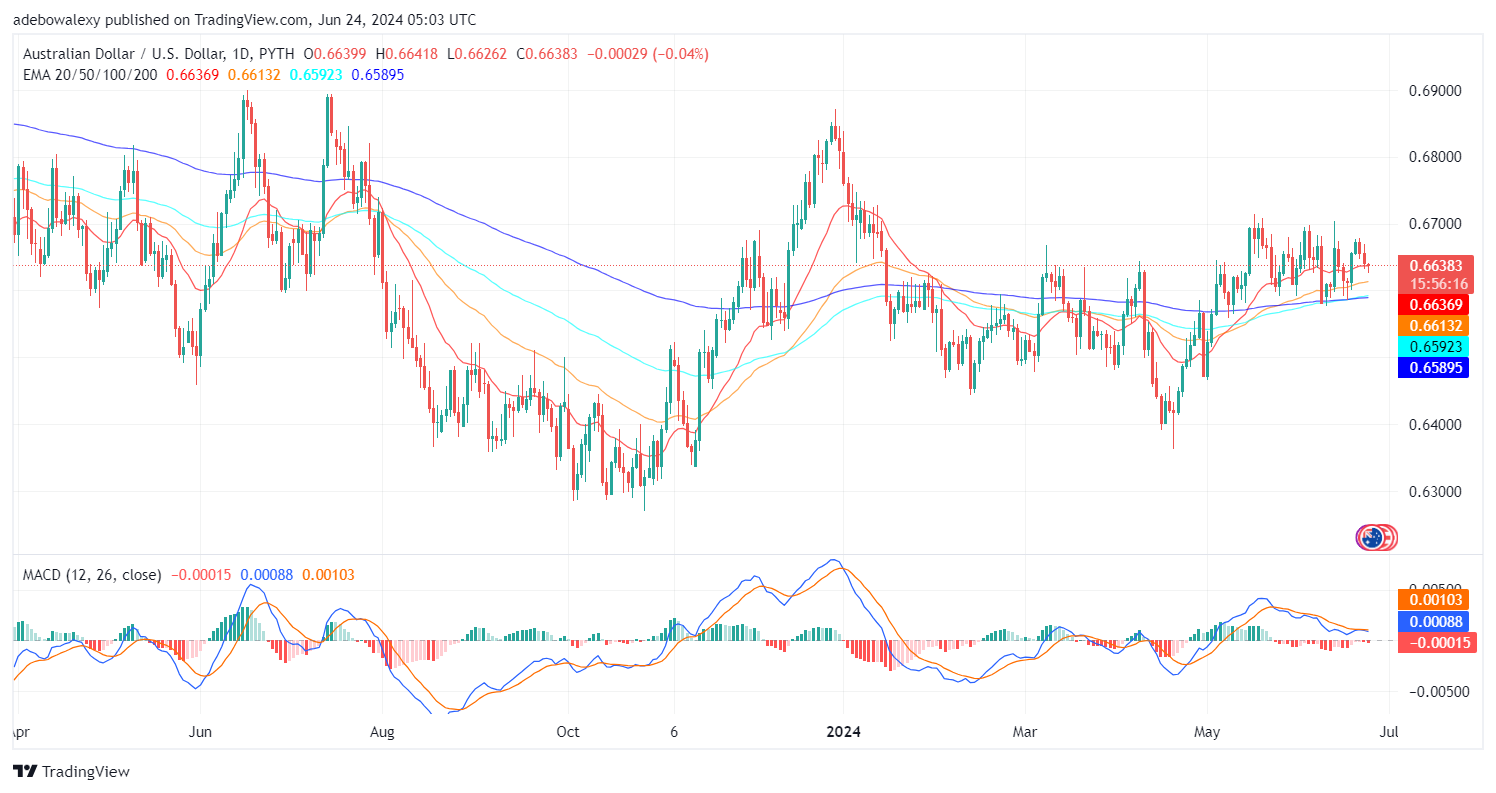Click the Mar label on time axis
1496x793 pixels.
pyautogui.click(x=1025, y=733)
